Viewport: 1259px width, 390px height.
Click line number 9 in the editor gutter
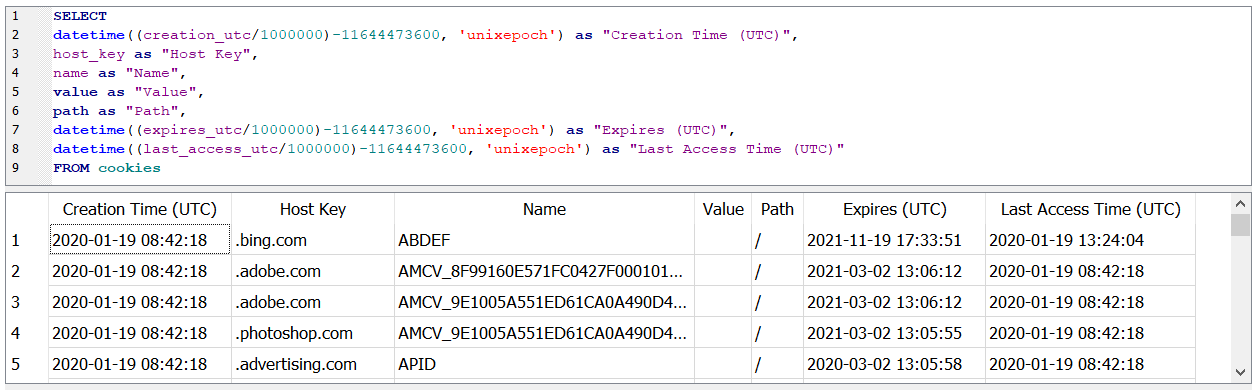pyautogui.click(x=16, y=168)
